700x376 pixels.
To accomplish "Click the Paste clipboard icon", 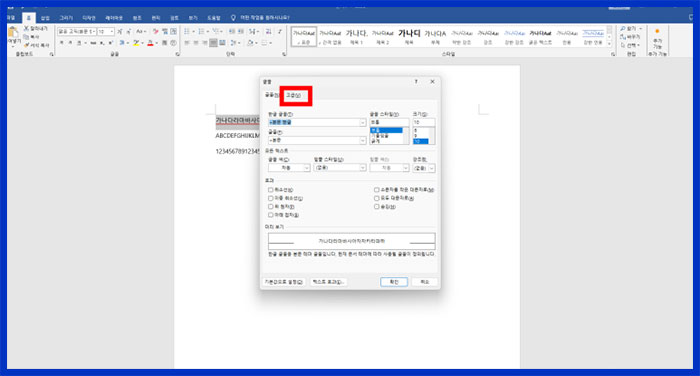I will (13, 32).
